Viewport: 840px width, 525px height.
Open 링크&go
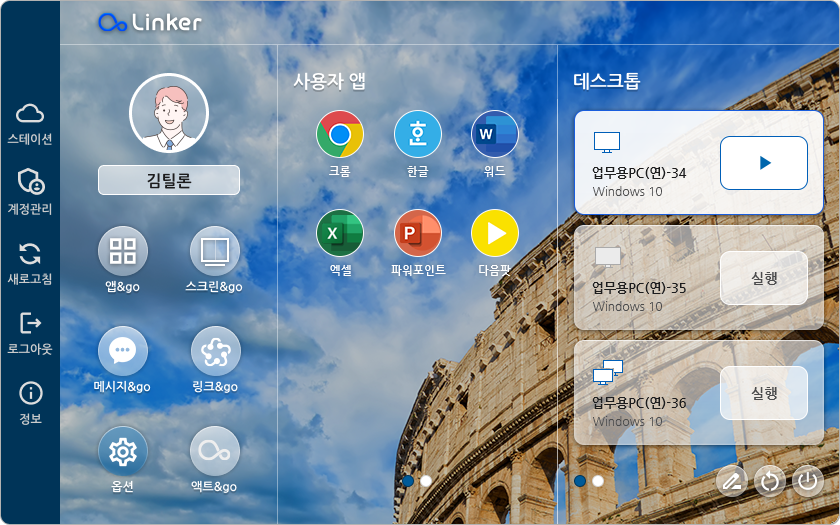pos(215,351)
